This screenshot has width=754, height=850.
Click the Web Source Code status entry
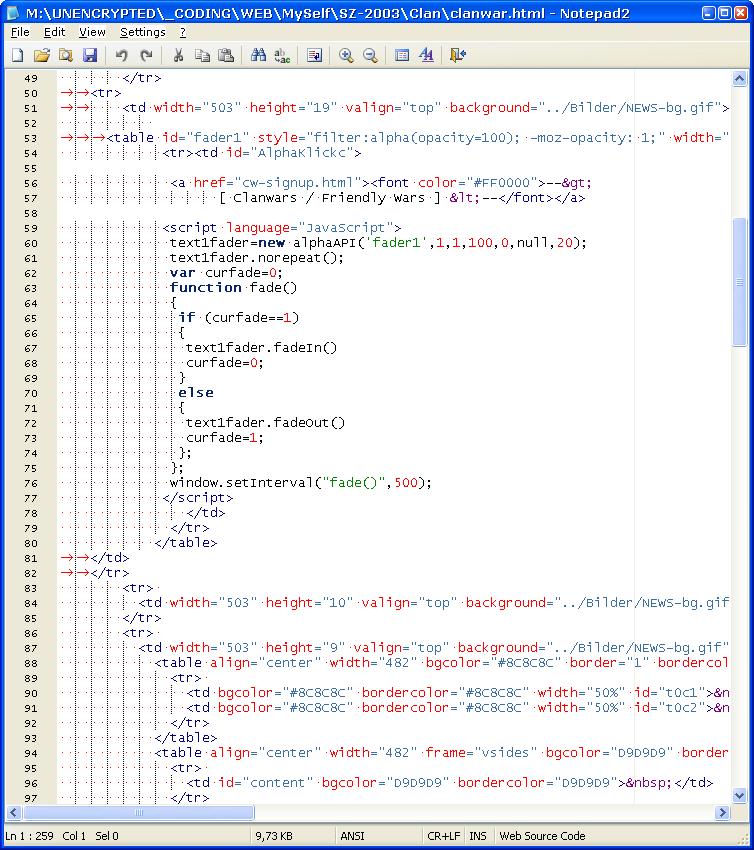542,836
